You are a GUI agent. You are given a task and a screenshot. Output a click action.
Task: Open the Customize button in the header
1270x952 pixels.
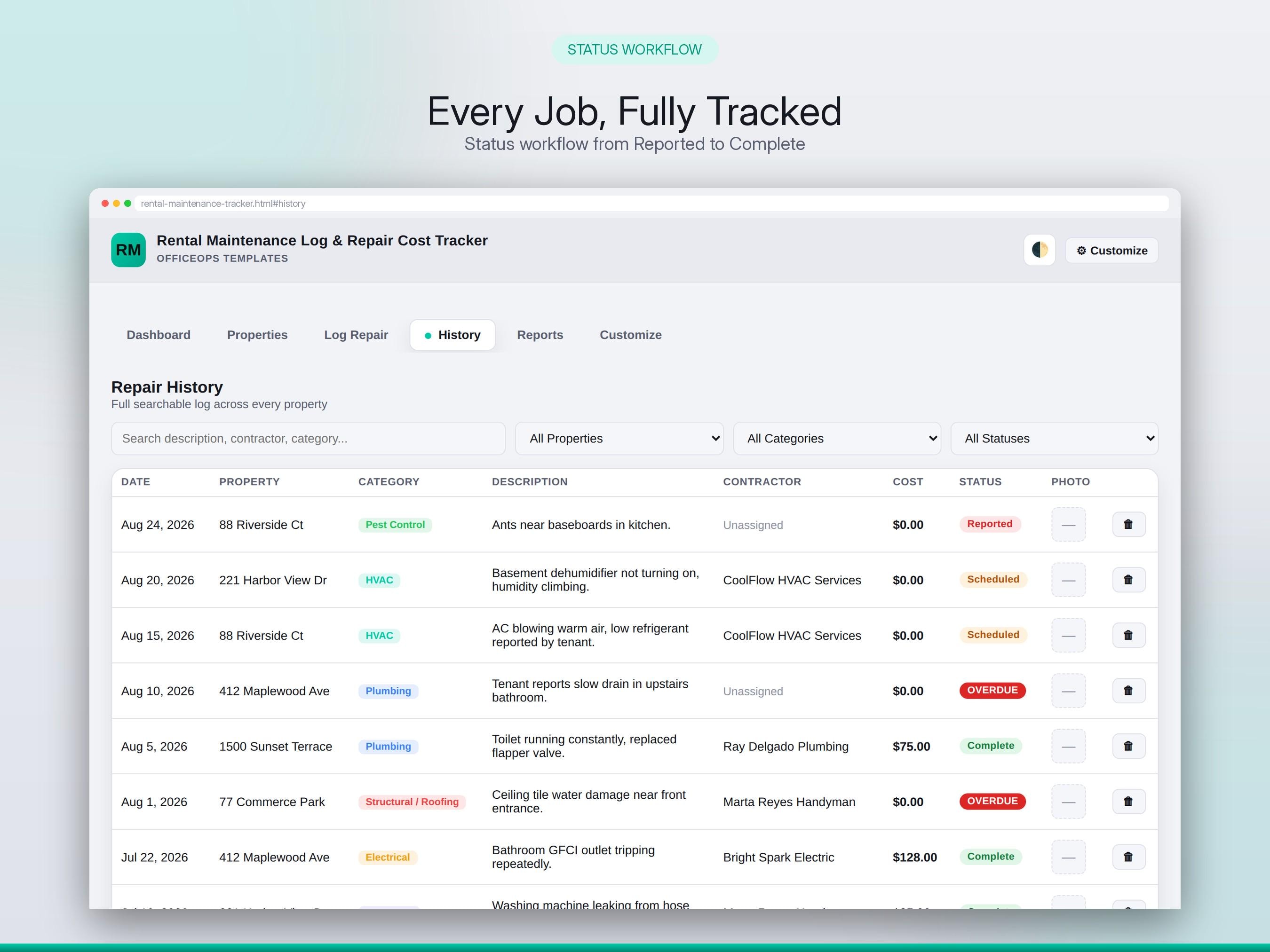pyautogui.click(x=1111, y=251)
